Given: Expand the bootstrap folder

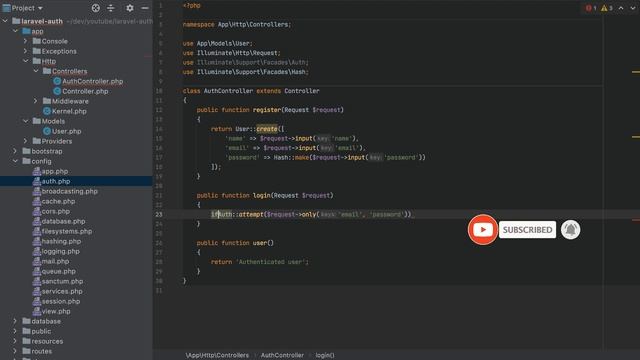Looking at the screenshot, I should [15, 151].
